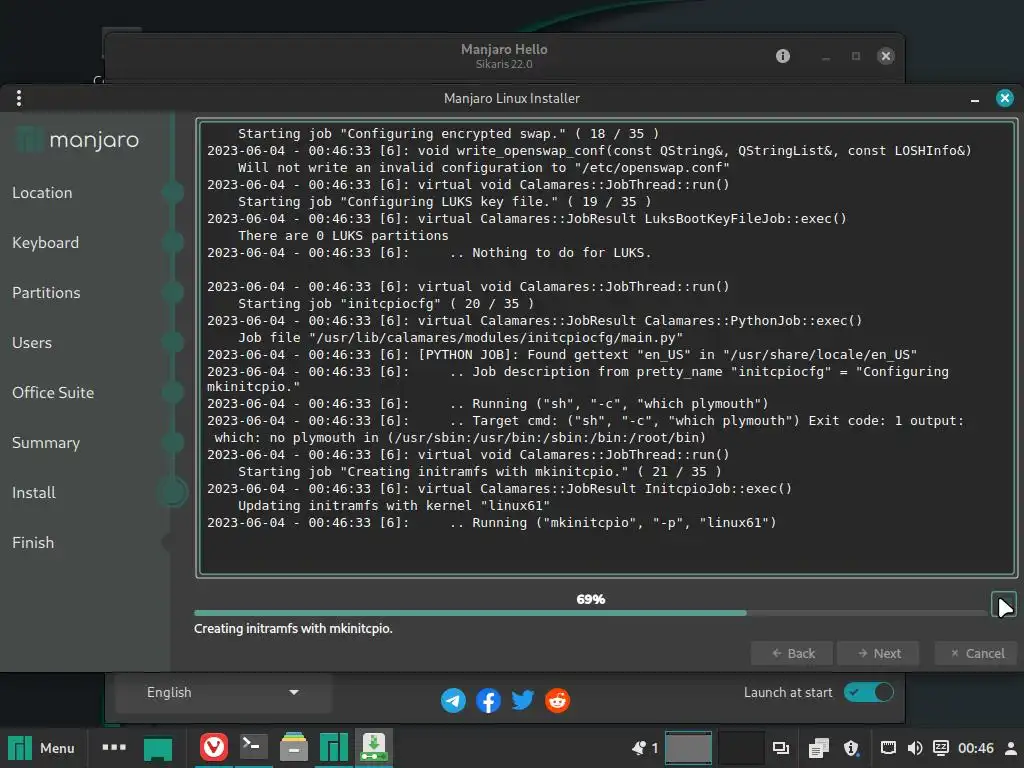Open the network tray icon

(x=888, y=748)
